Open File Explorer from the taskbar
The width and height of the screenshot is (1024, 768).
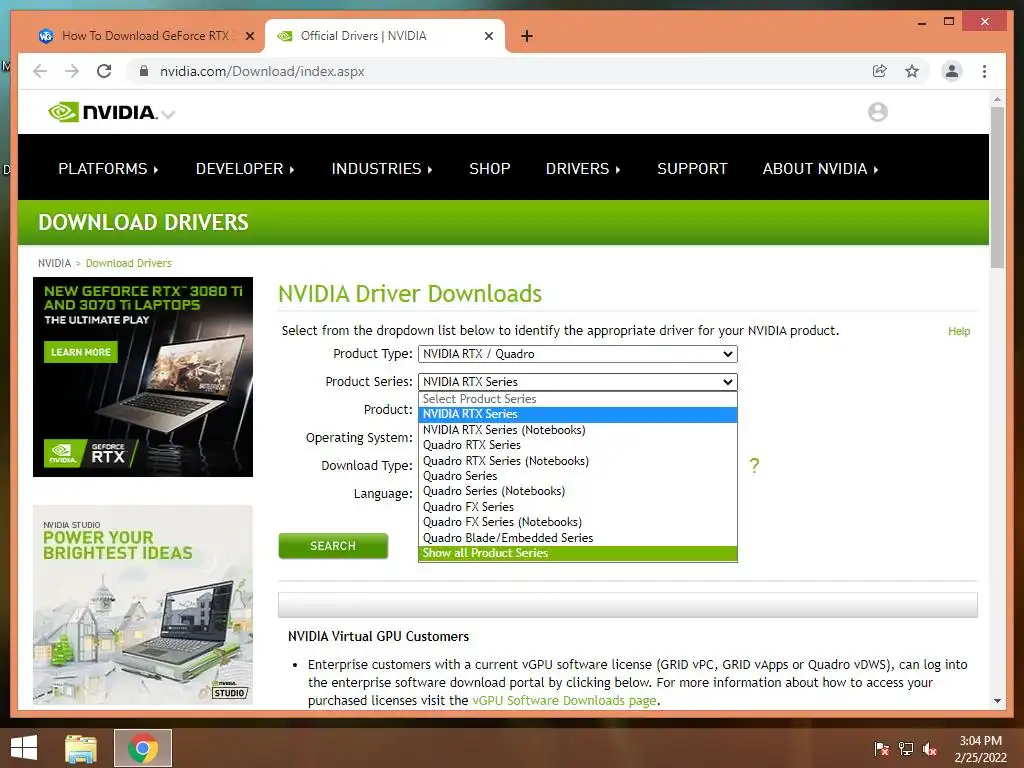click(80, 748)
